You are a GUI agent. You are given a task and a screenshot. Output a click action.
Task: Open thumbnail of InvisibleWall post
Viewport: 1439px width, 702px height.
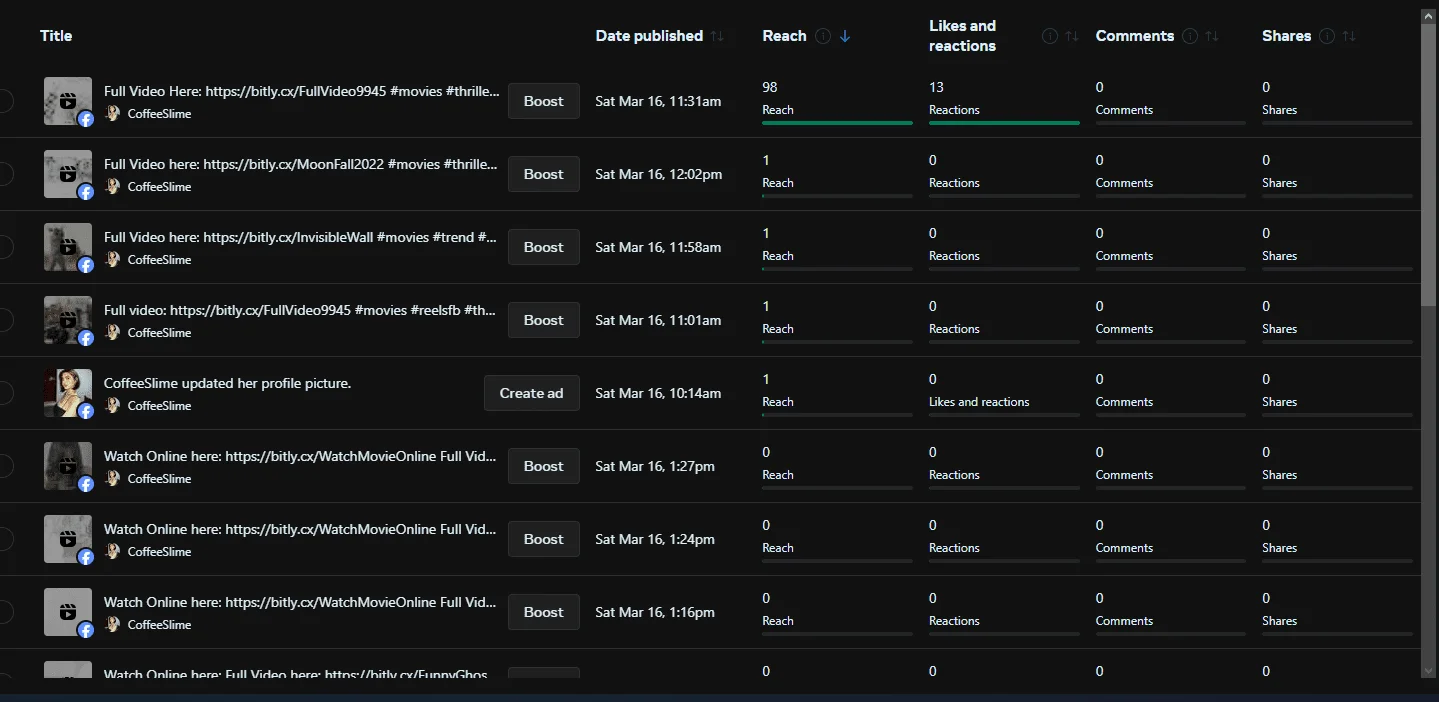click(68, 247)
